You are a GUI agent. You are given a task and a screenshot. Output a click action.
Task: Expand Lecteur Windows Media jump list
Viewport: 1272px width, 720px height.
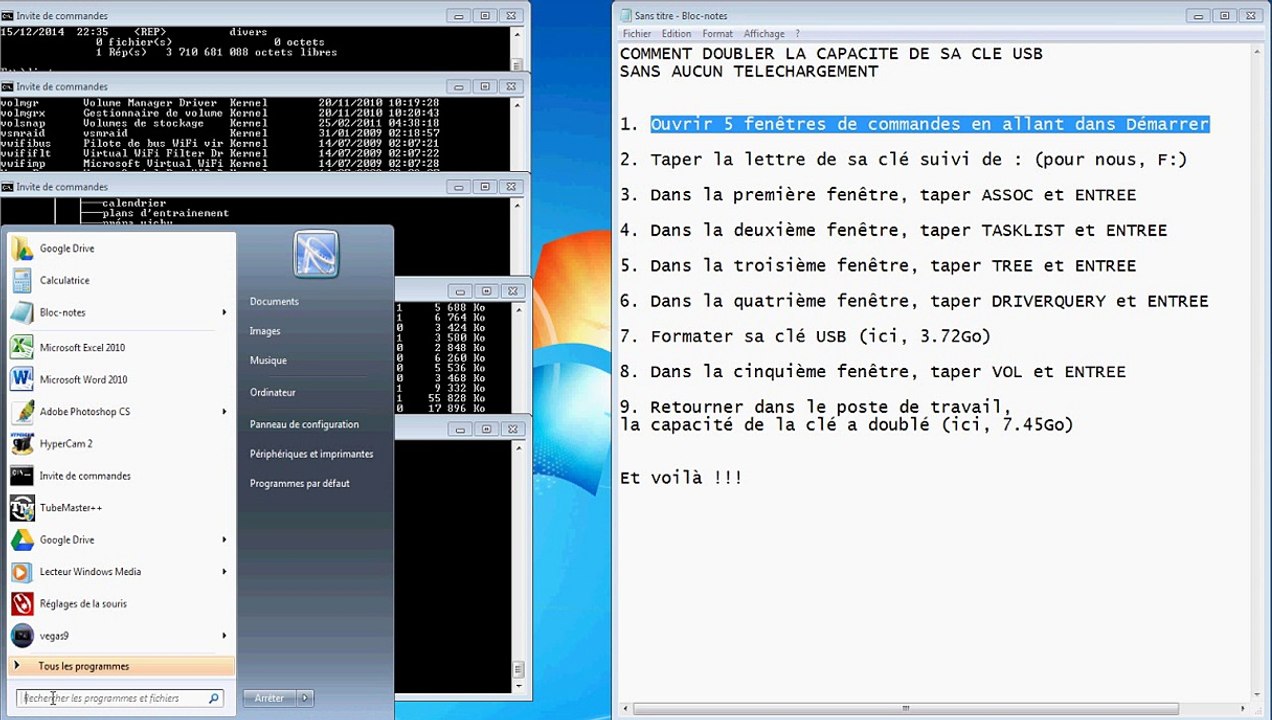pos(224,572)
